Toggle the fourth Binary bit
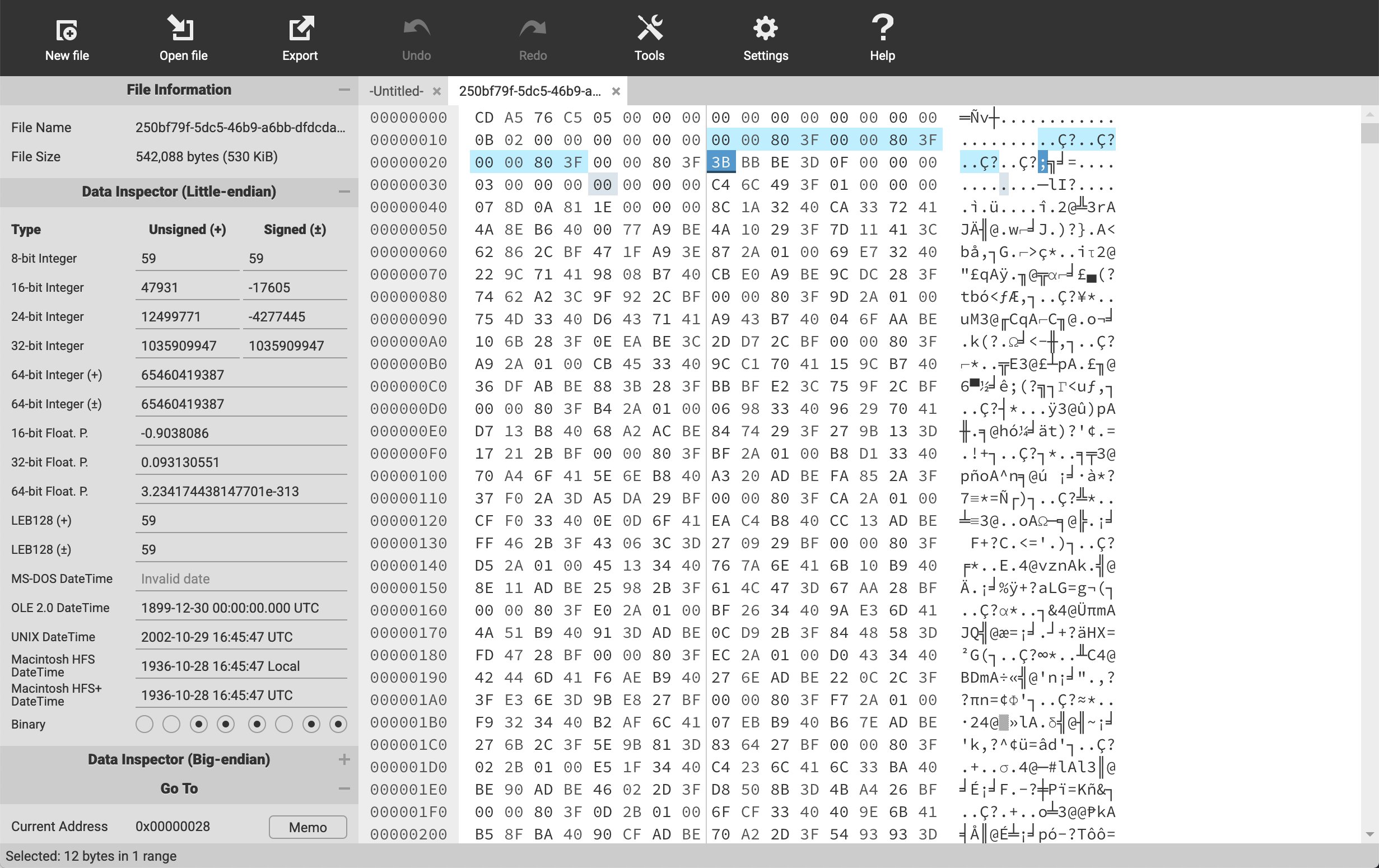This screenshot has height=868, width=1379. point(226,724)
